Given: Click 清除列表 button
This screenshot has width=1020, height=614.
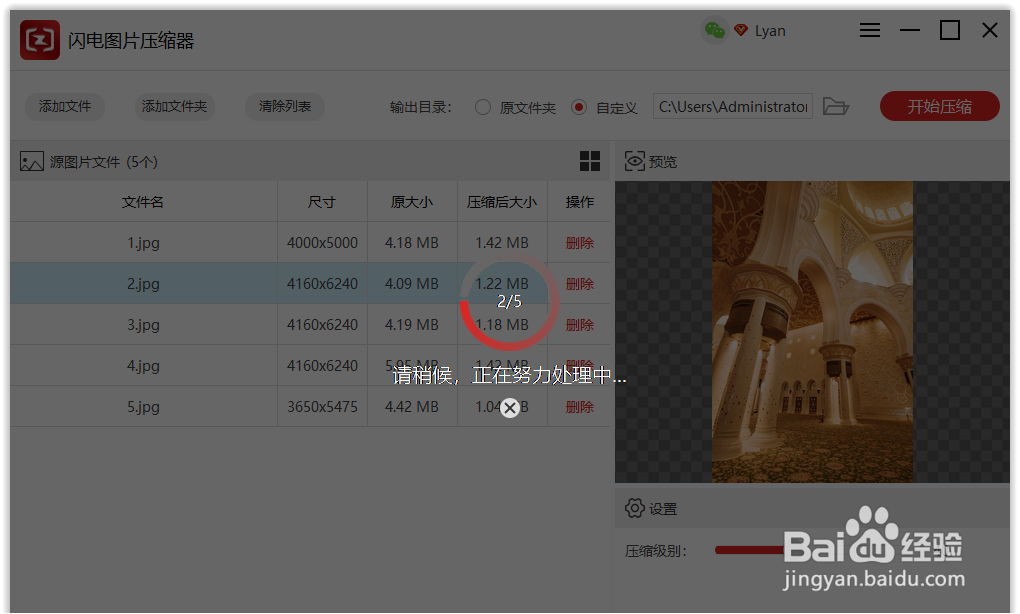Looking at the screenshot, I should [x=285, y=106].
